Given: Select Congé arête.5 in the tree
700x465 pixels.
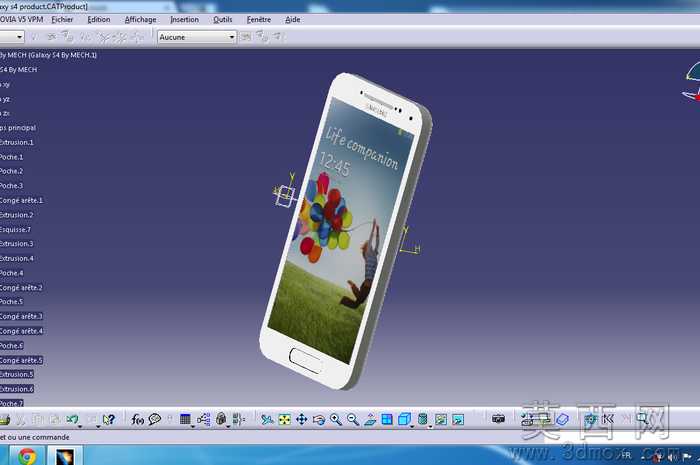Looking at the screenshot, I should (21, 361).
